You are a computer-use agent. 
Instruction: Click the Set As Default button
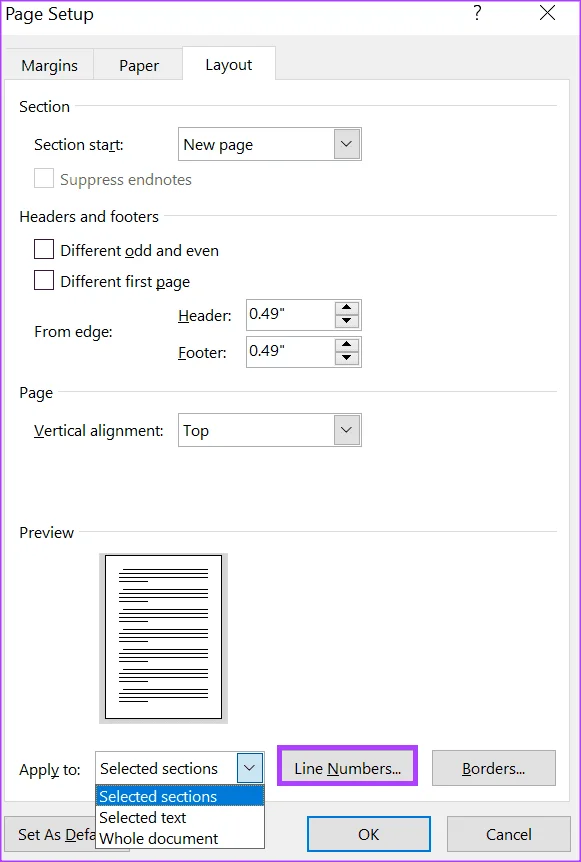pyautogui.click(x=50, y=835)
